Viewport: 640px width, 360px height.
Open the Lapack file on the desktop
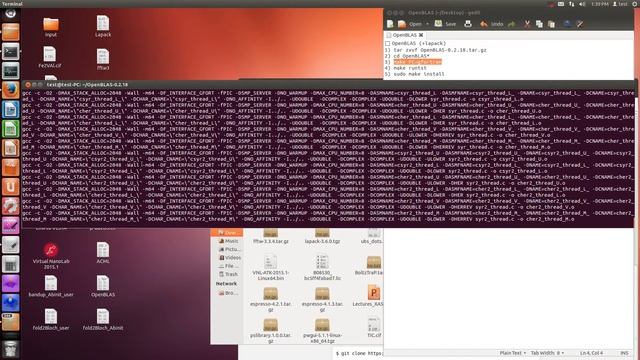[x=103, y=27]
